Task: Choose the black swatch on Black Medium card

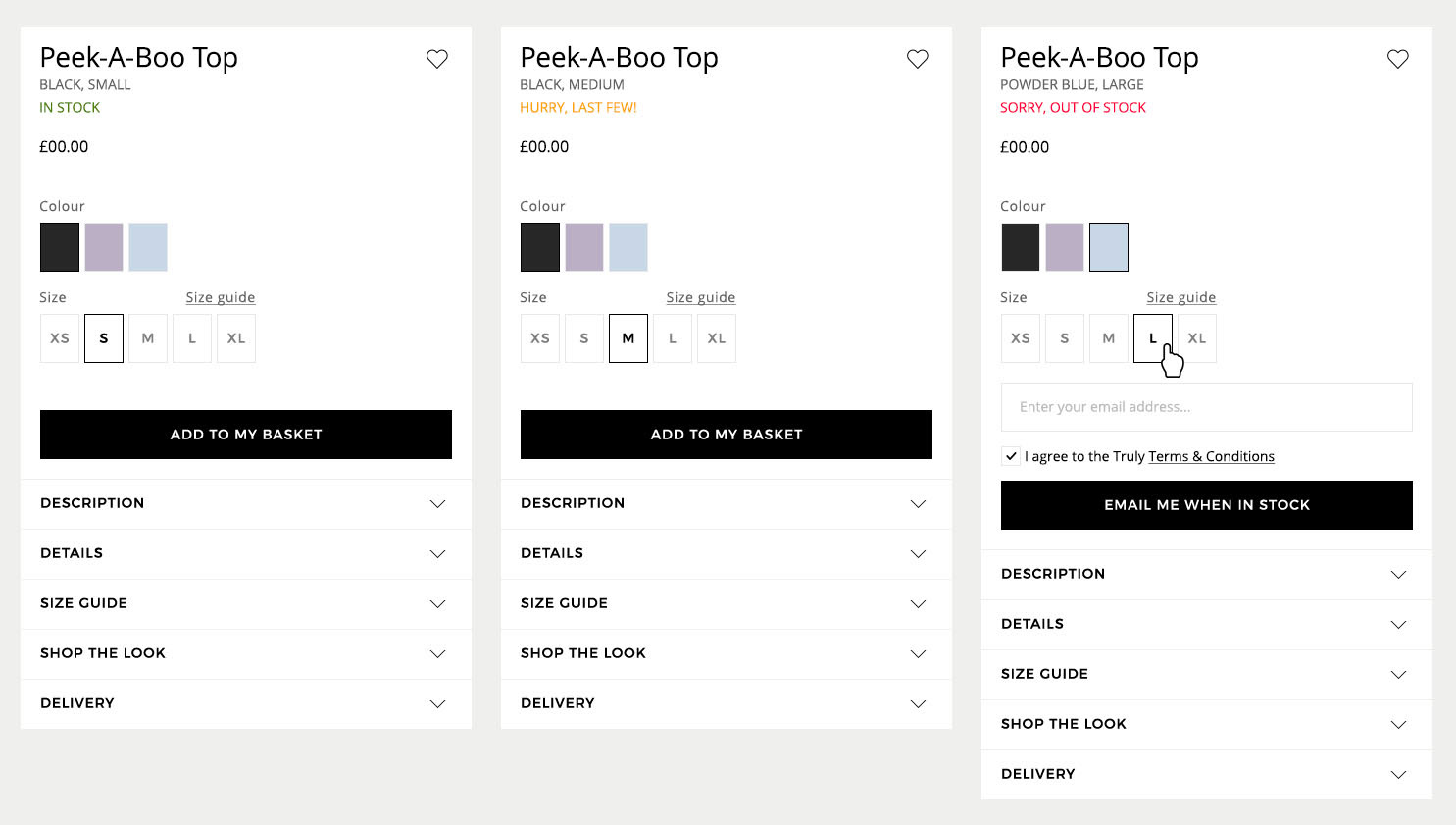Action: [540, 247]
